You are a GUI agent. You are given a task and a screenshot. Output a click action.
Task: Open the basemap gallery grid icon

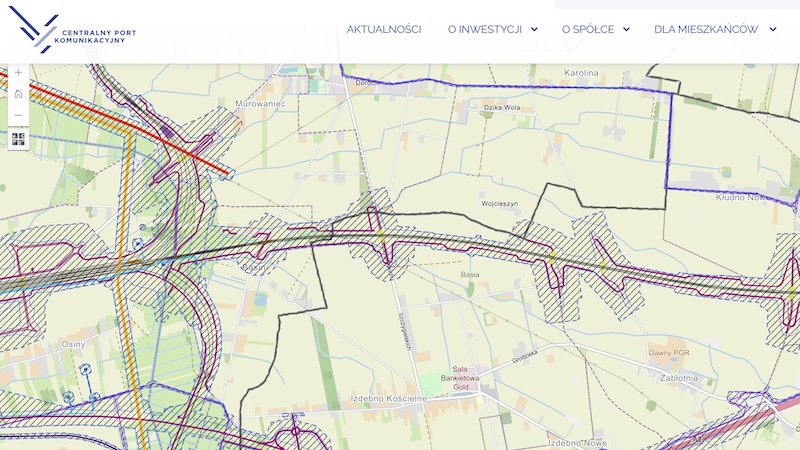pyautogui.click(x=18, y=139)
